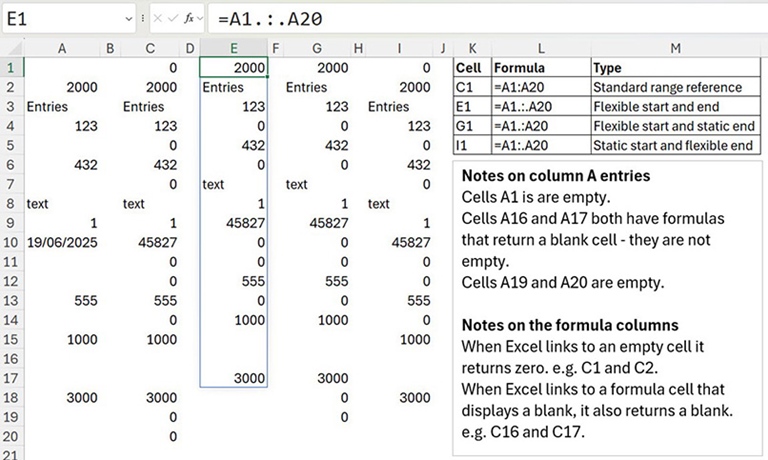Select column A header

(62, 48)
